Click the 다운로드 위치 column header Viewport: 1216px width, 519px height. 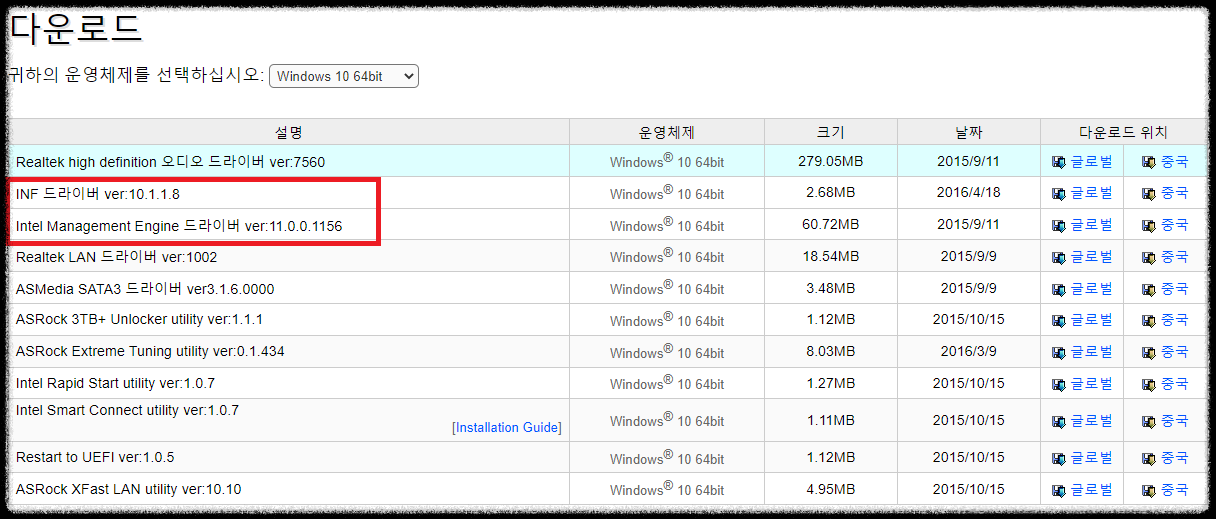tap(1123, 132)
